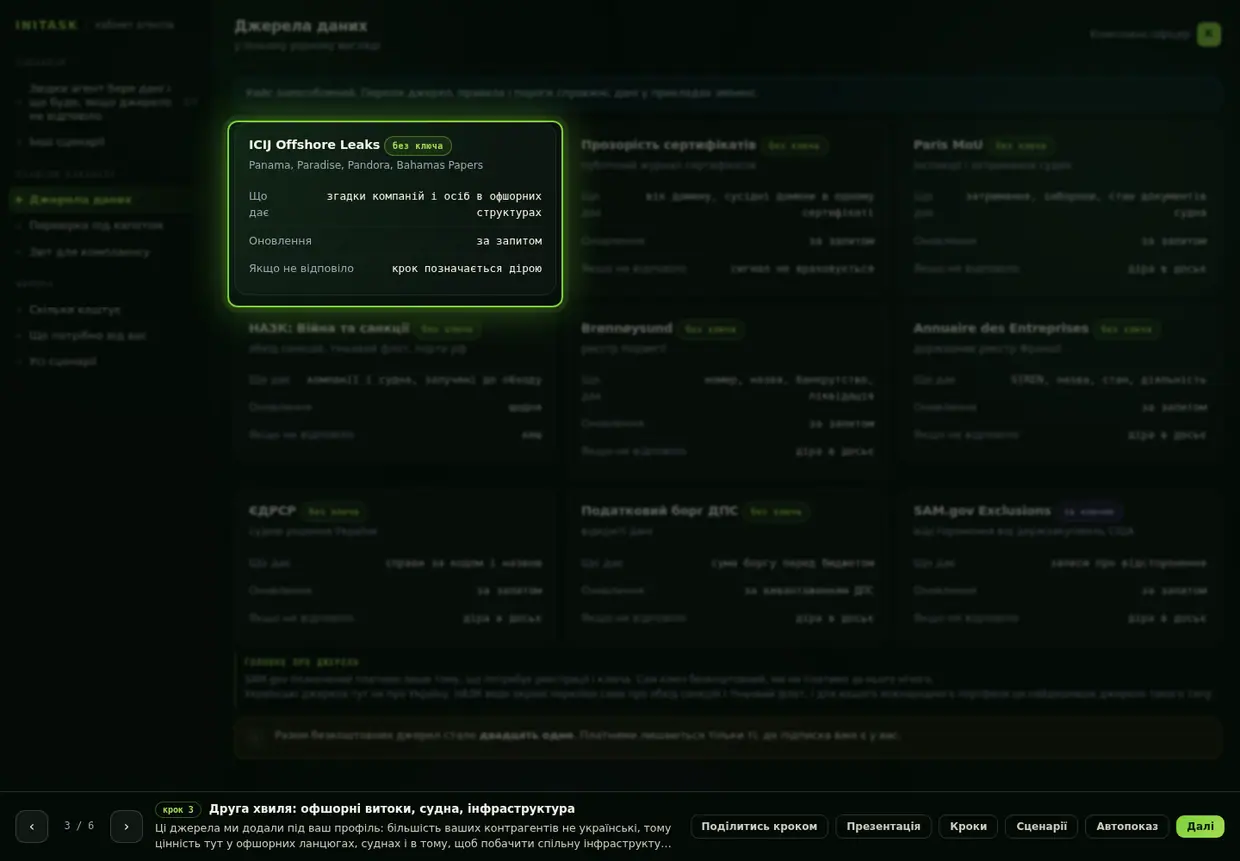Click the Annuaire des Entreprises card title
1240x861 pixels.
pos(1001,328)
